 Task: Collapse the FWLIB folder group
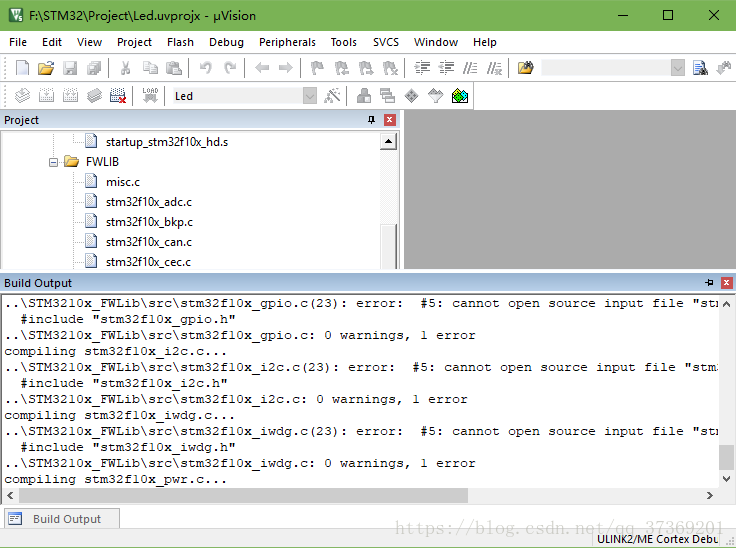click(x=53, y=162)
